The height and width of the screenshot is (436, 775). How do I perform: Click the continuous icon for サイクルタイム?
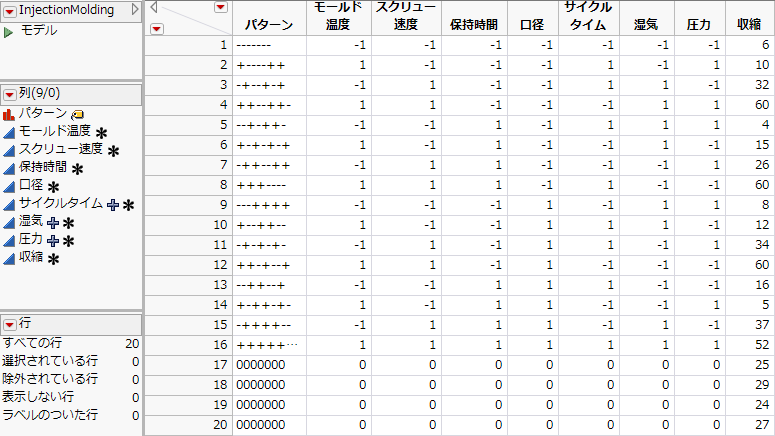(x=9, y=205)
